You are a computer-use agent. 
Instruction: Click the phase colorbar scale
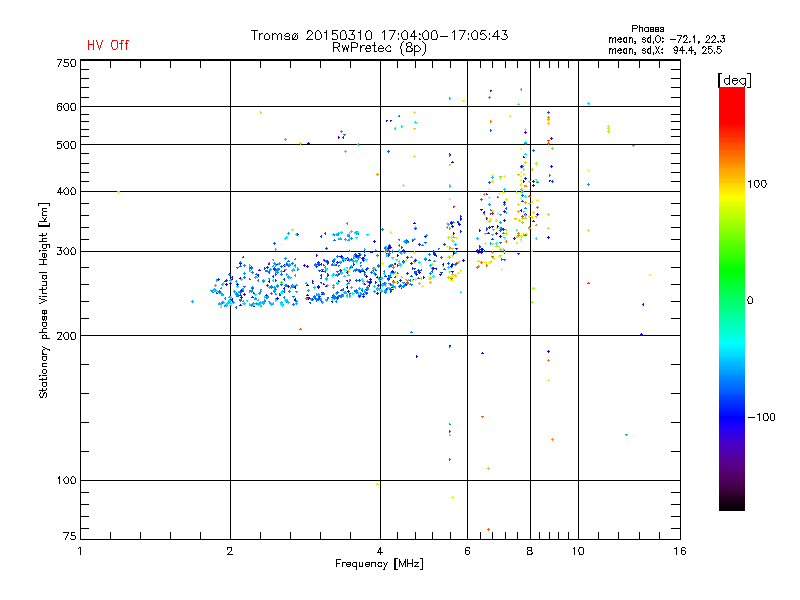tap(732, 298)
